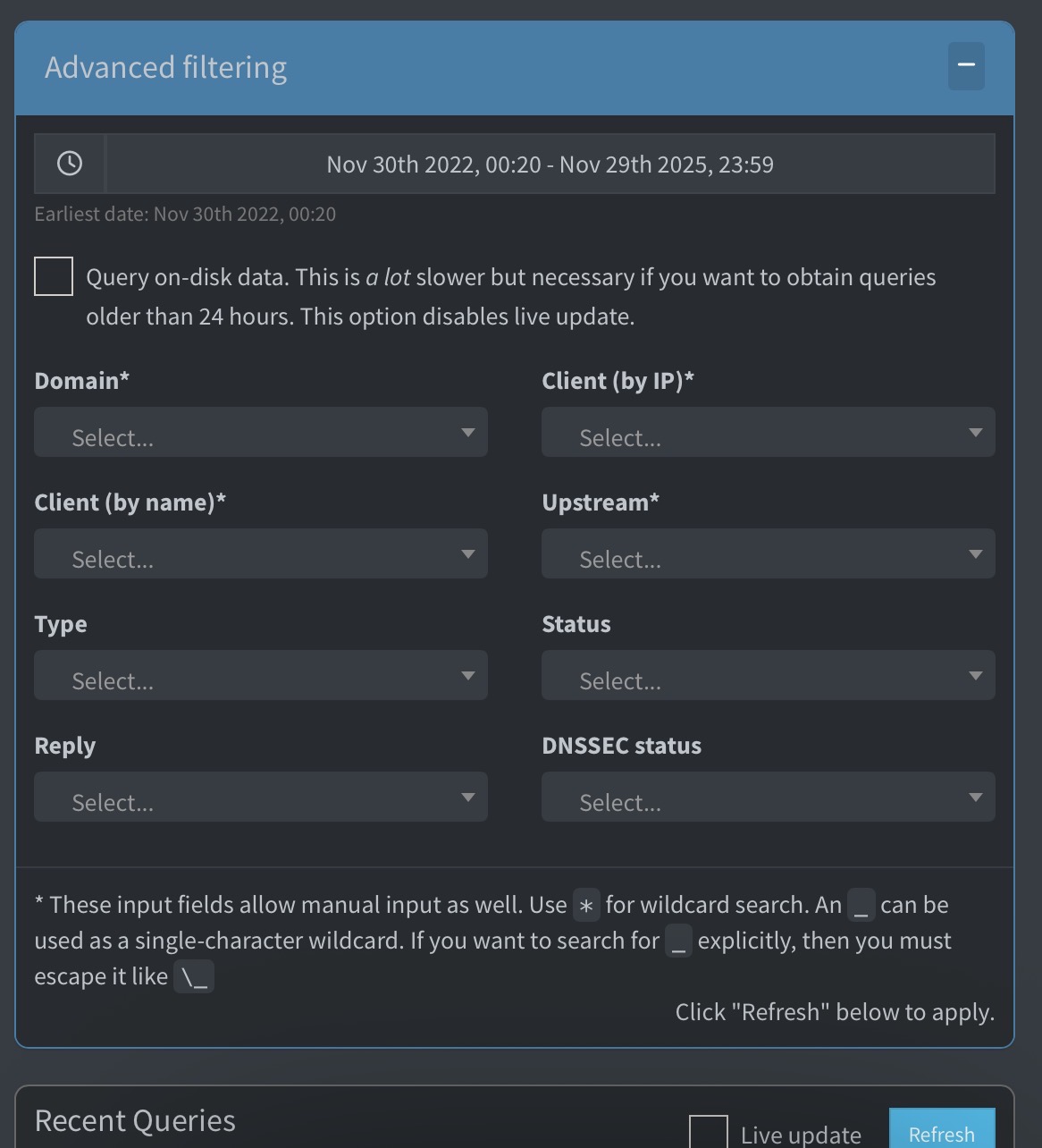Open the DNSSEC status dropdown arrow
This screenshot has width=1042, height=1148.
[x=976, y=797]
